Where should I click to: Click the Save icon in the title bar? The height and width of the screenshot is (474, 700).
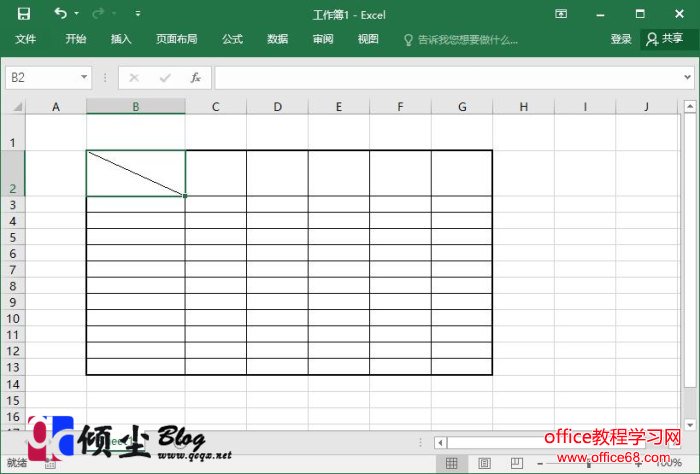(x=24, y=14)
